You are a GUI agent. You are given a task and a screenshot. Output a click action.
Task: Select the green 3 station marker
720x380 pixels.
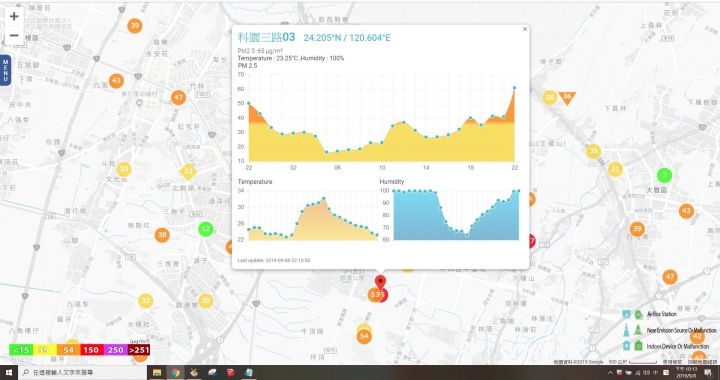click(x=664, y=175)
